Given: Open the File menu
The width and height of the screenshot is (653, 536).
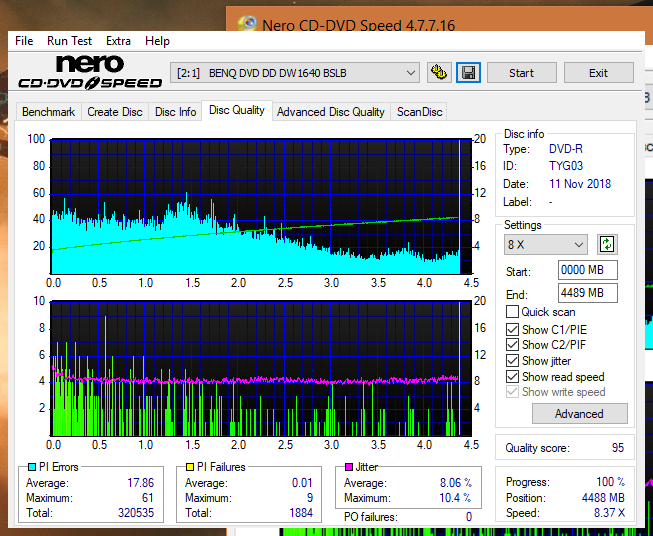Looking at the screenshot, I should click(x=24, y=41).
